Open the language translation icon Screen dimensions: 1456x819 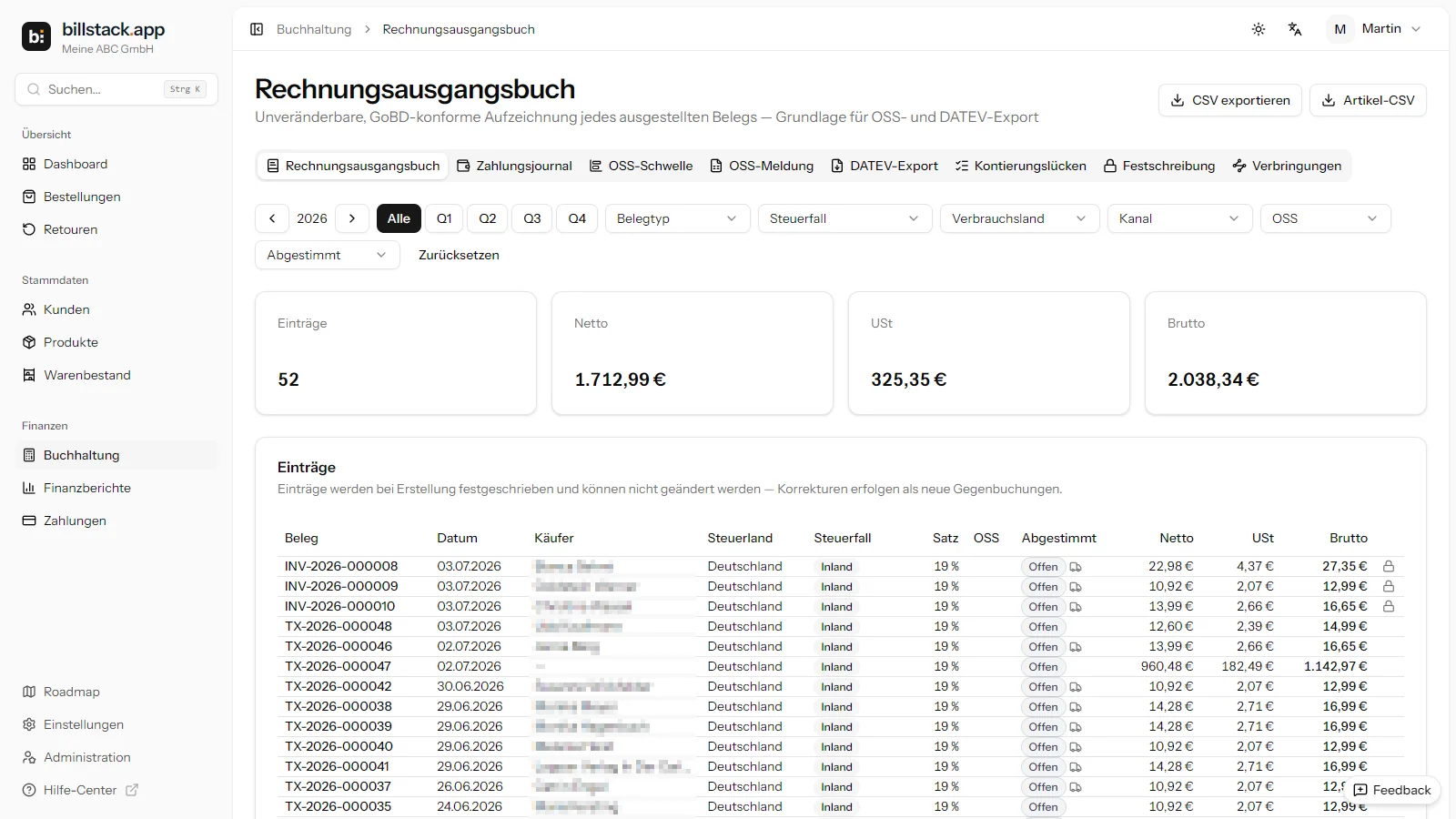[x=1295, y=29]
